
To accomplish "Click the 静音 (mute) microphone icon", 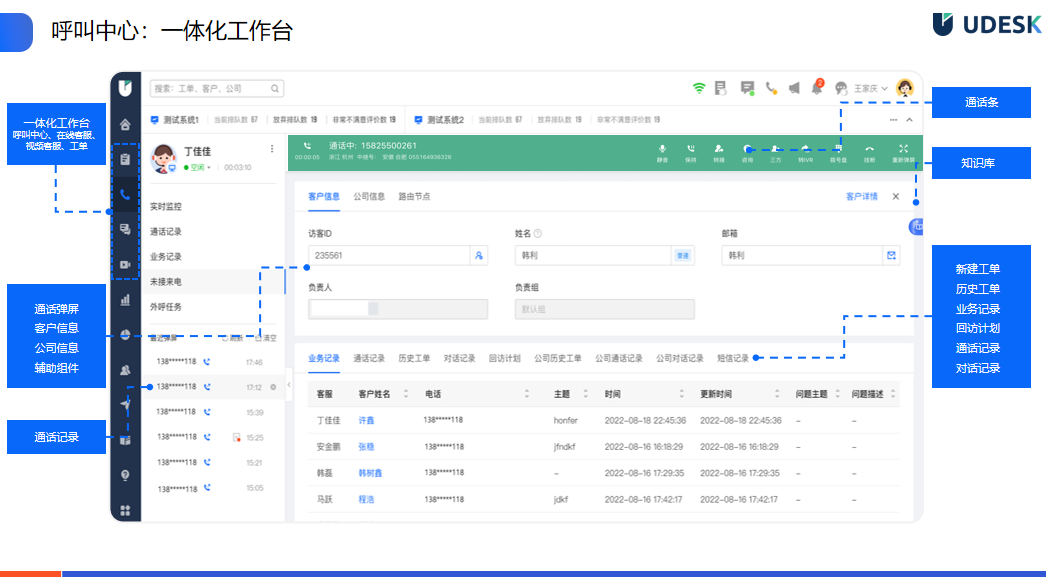I will (x=662, y=148).
